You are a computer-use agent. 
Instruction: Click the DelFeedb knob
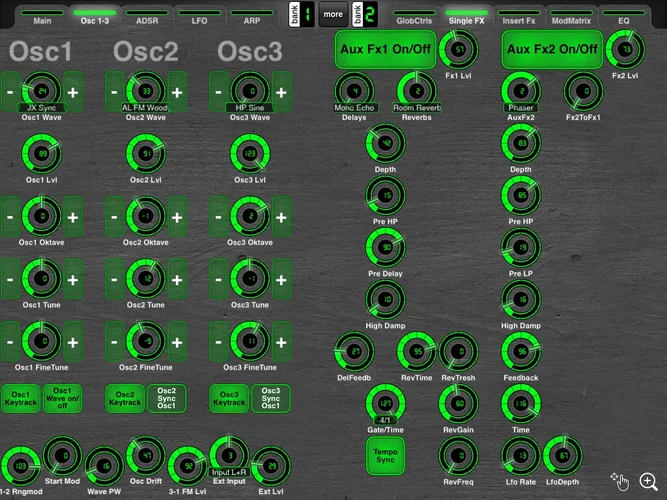point(354,351)
